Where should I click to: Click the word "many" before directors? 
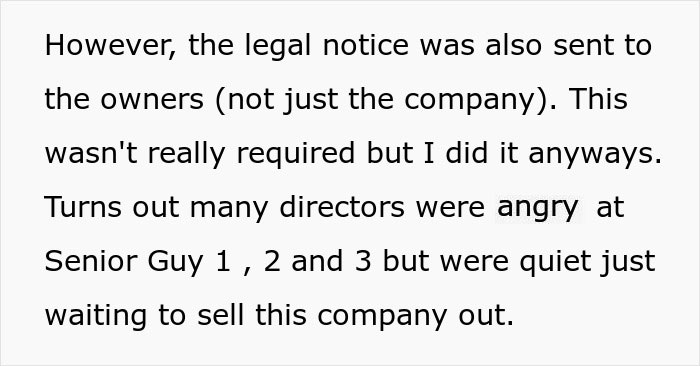[x=229, y=210]
